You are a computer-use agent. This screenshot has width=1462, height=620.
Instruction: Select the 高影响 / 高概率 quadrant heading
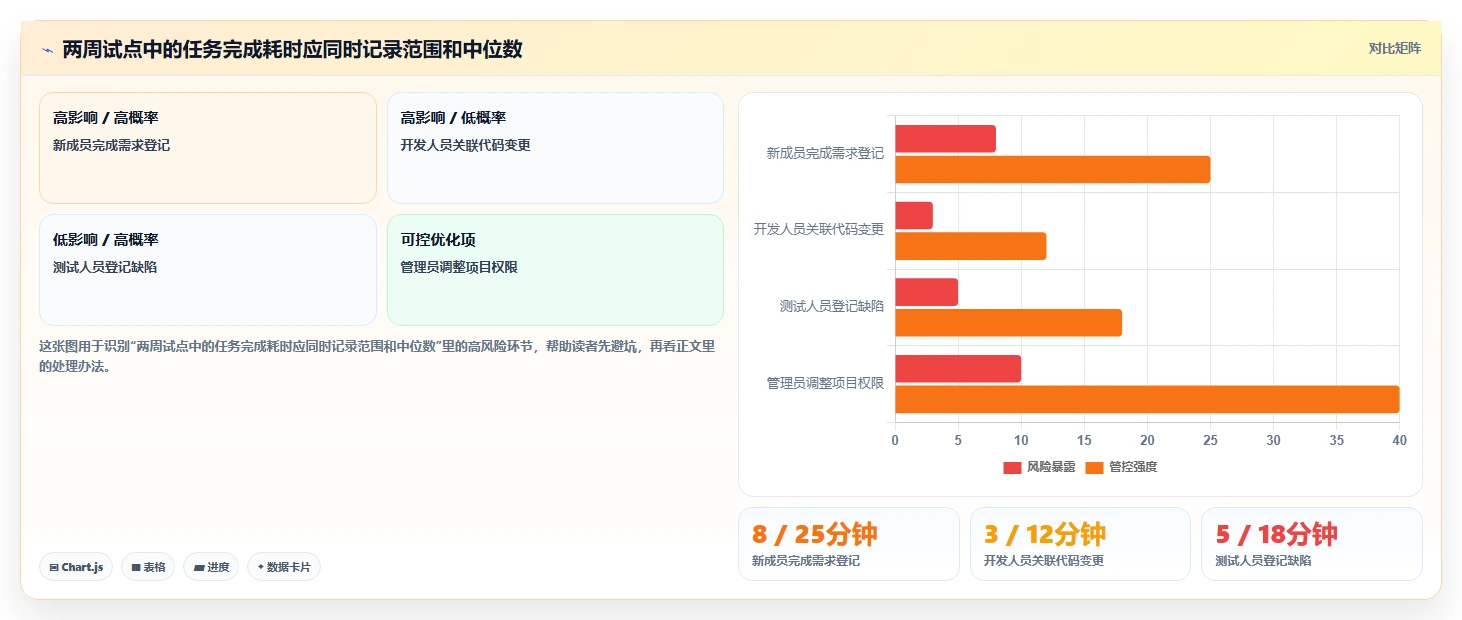pos(106,118)
